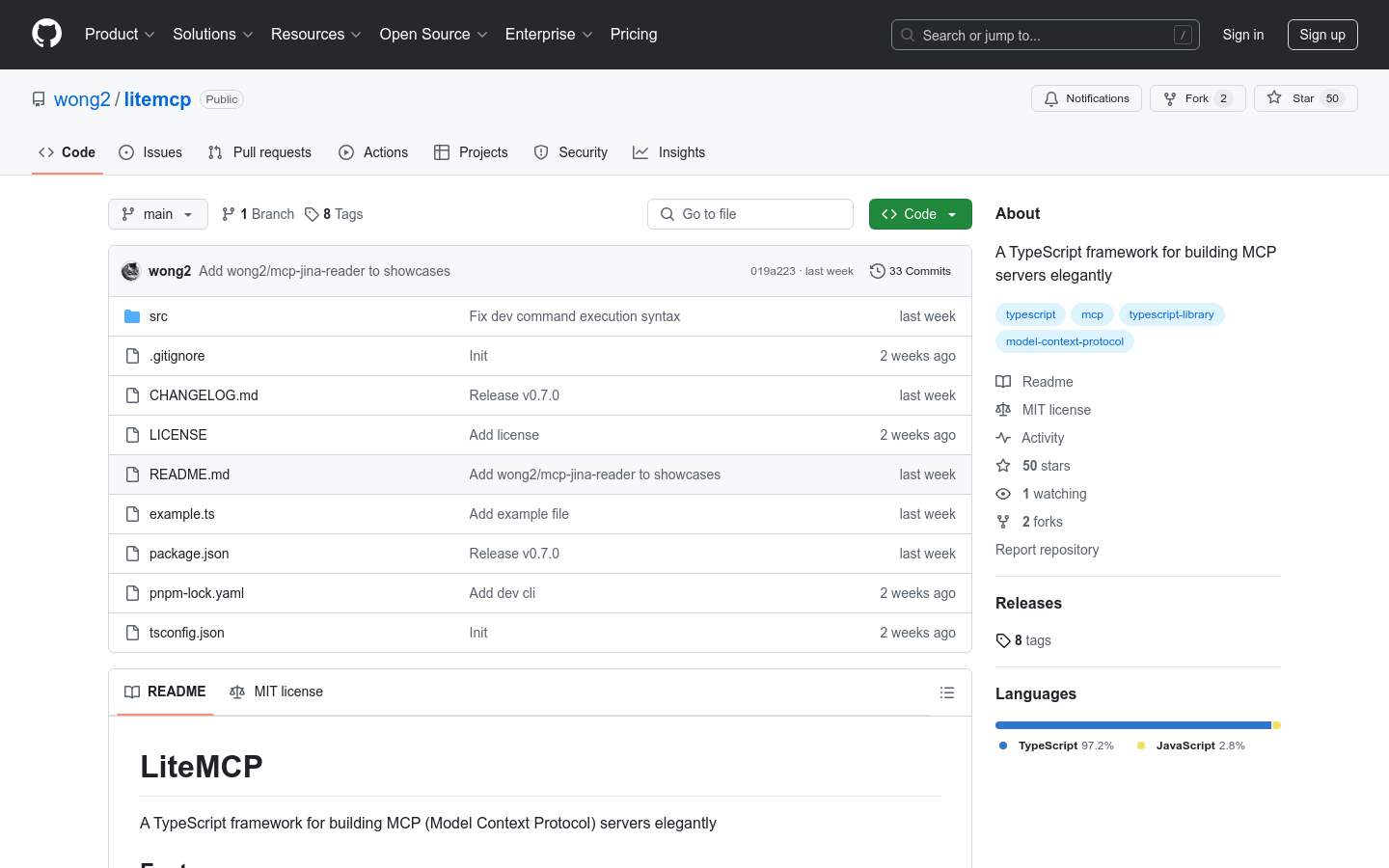The width and height of the screenshot is (1389, 868).
Task: Star the repository
Action: point(1306,98)
